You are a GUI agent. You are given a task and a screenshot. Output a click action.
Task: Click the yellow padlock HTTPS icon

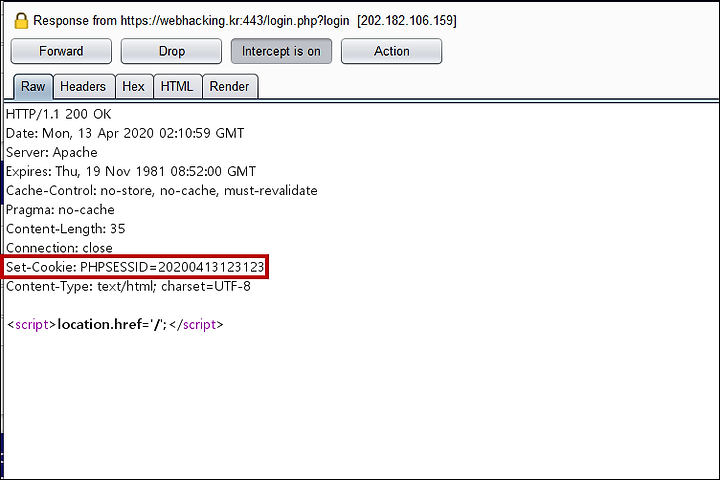[x=21, y=21]
